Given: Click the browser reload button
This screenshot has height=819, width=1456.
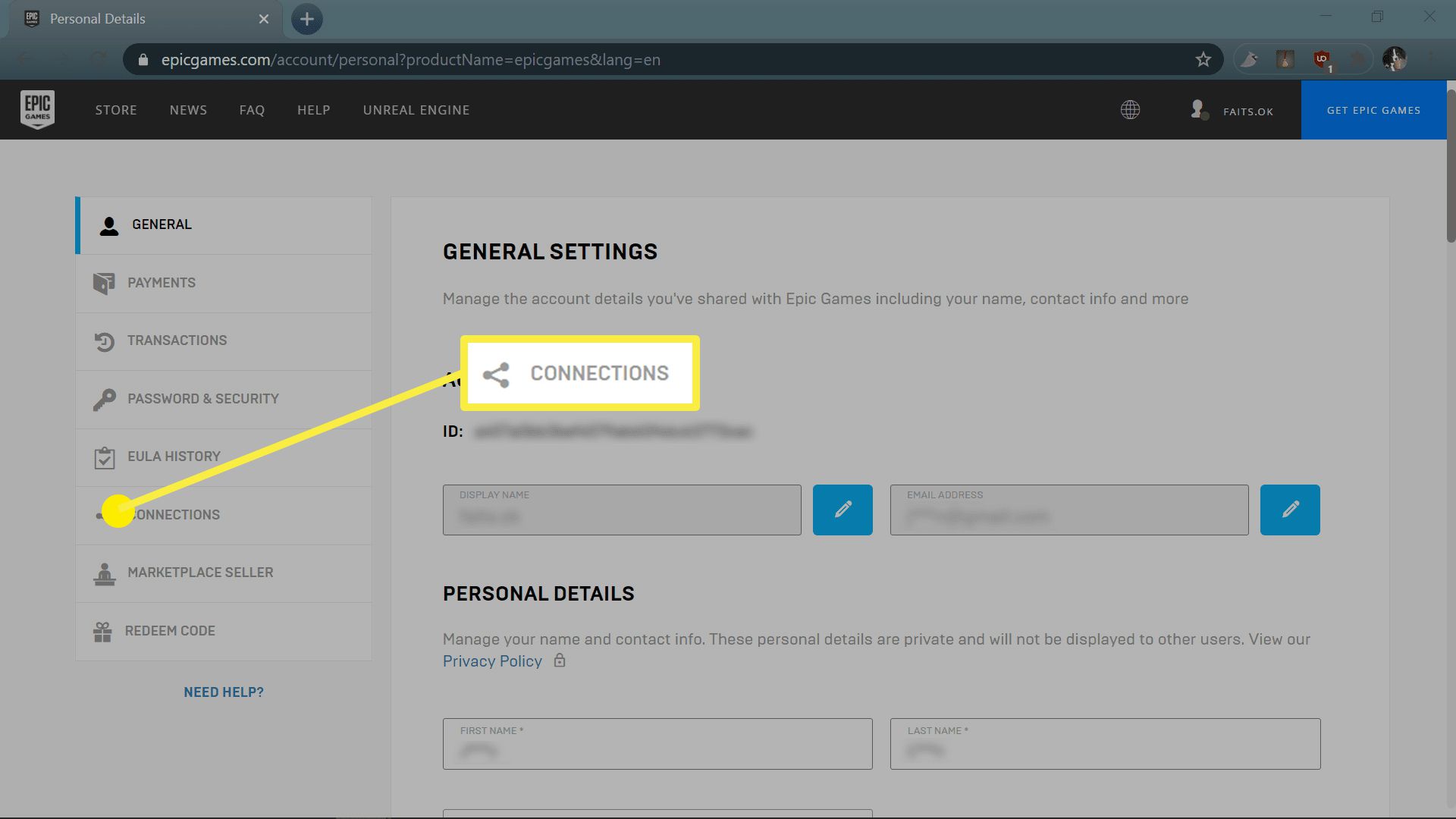Looking at the screenshot, I should click(99, 59).
